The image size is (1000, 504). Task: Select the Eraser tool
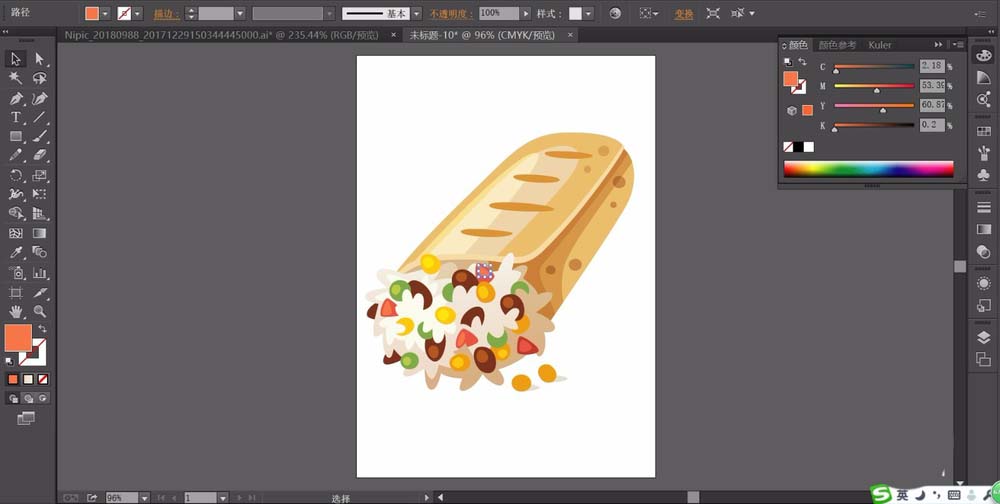tap(40, 155)
